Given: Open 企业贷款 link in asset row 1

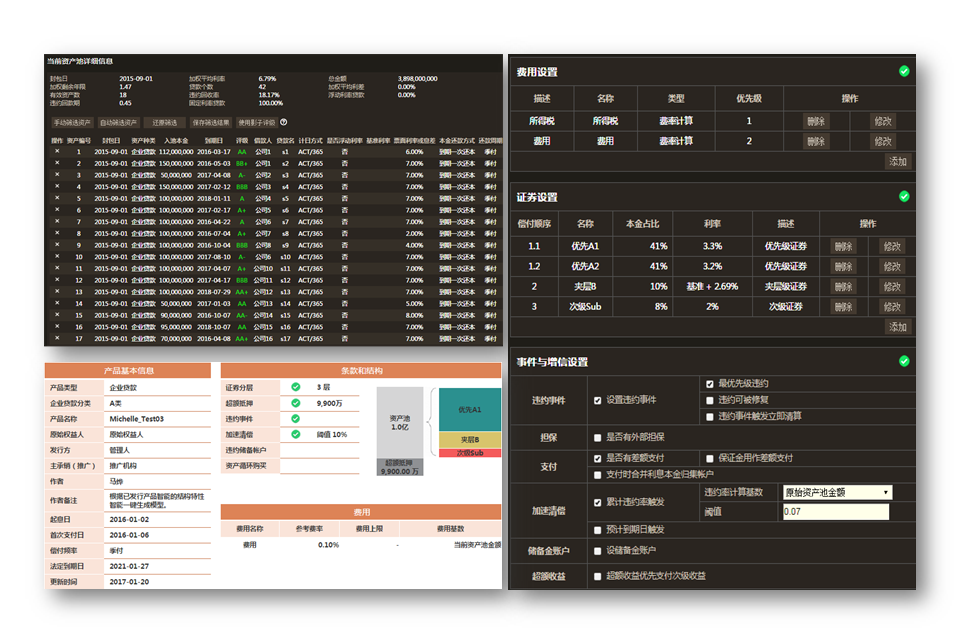Looking at the screenshot, I should [143, 152].
